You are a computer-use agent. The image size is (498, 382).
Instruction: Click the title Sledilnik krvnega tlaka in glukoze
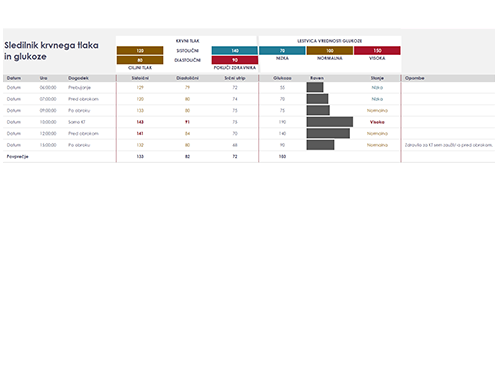51,51
